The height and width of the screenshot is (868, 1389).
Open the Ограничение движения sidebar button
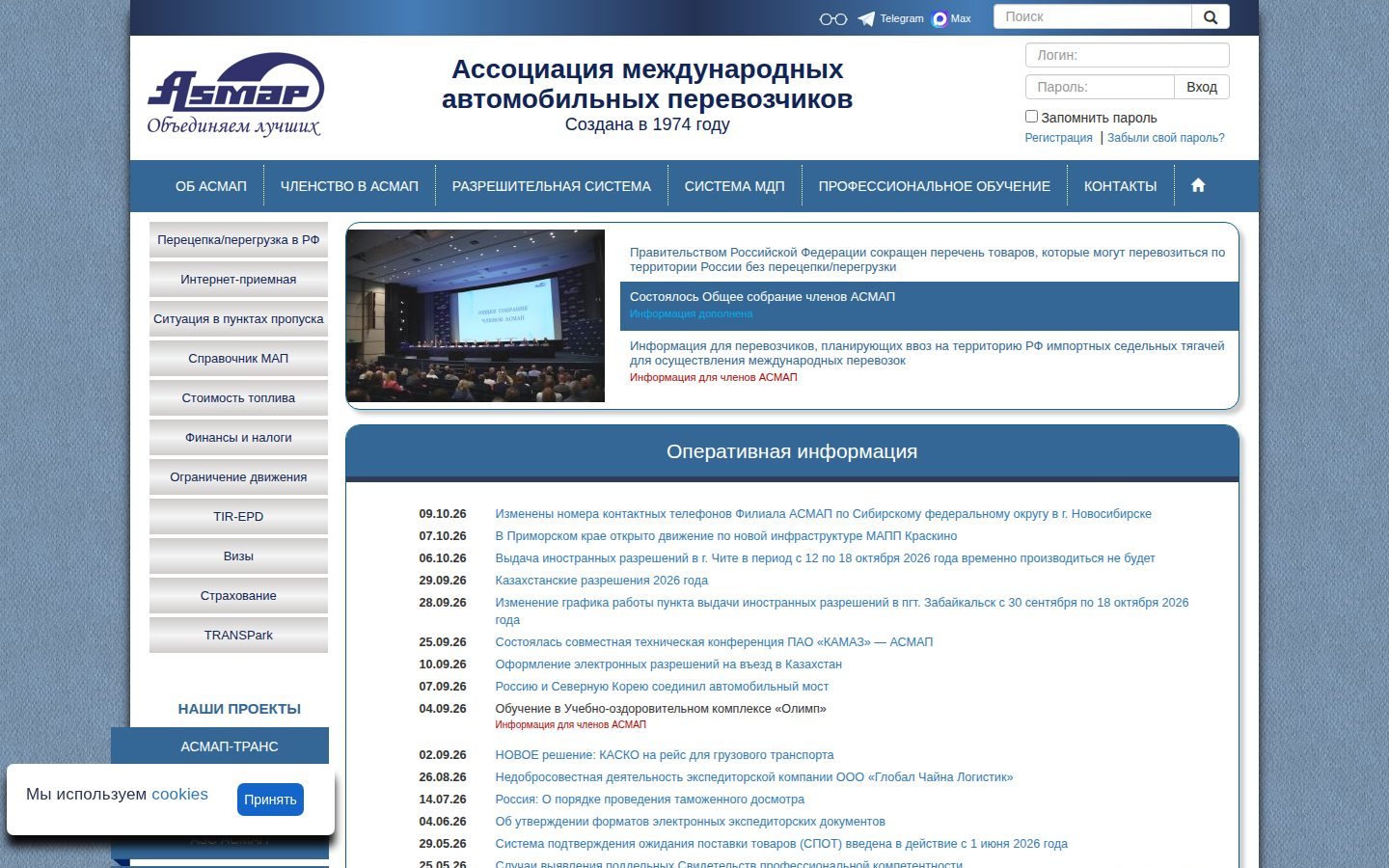pyautogui.click(x=238, y=477)
